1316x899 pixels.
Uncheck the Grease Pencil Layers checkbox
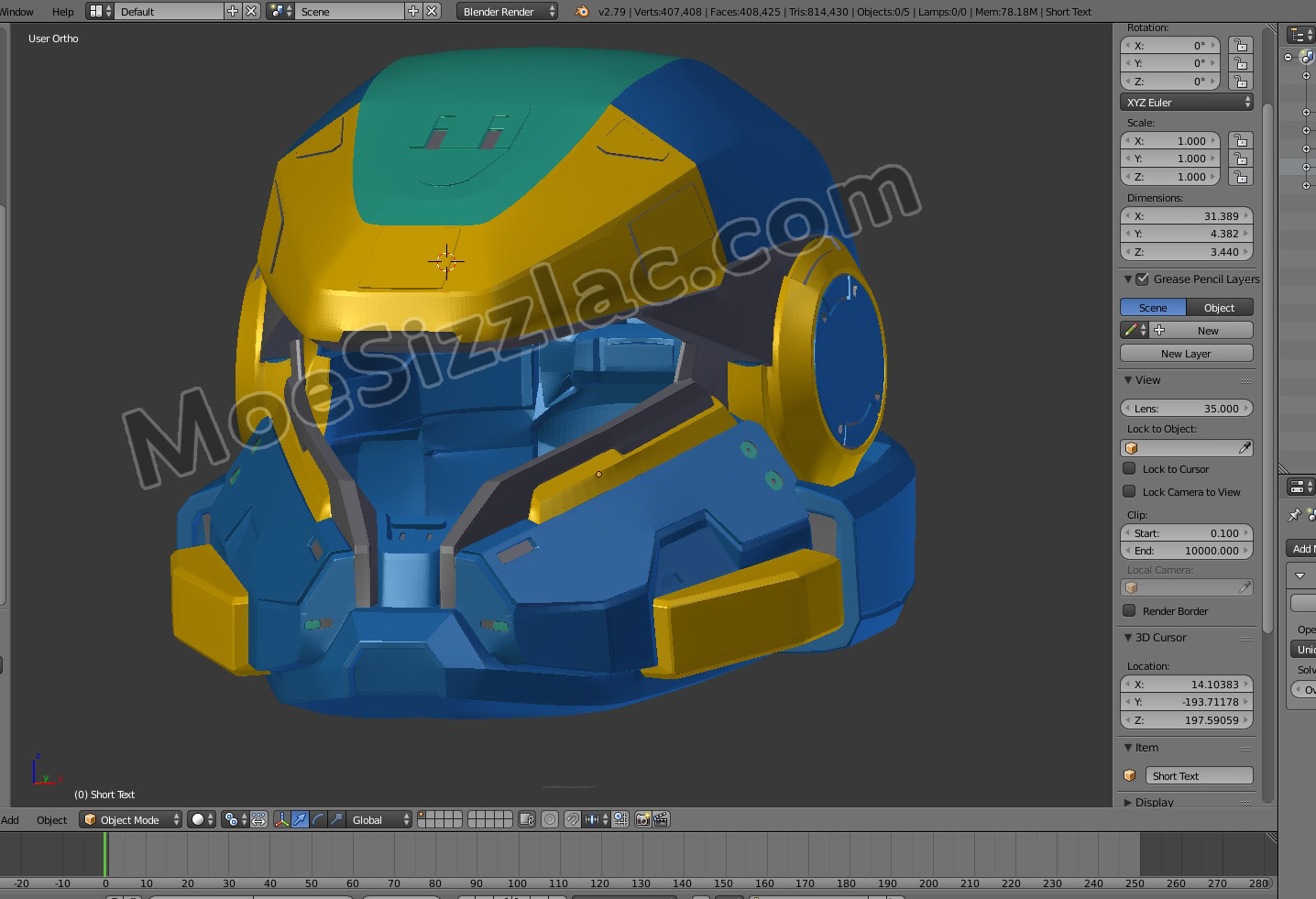(1142, 280)
